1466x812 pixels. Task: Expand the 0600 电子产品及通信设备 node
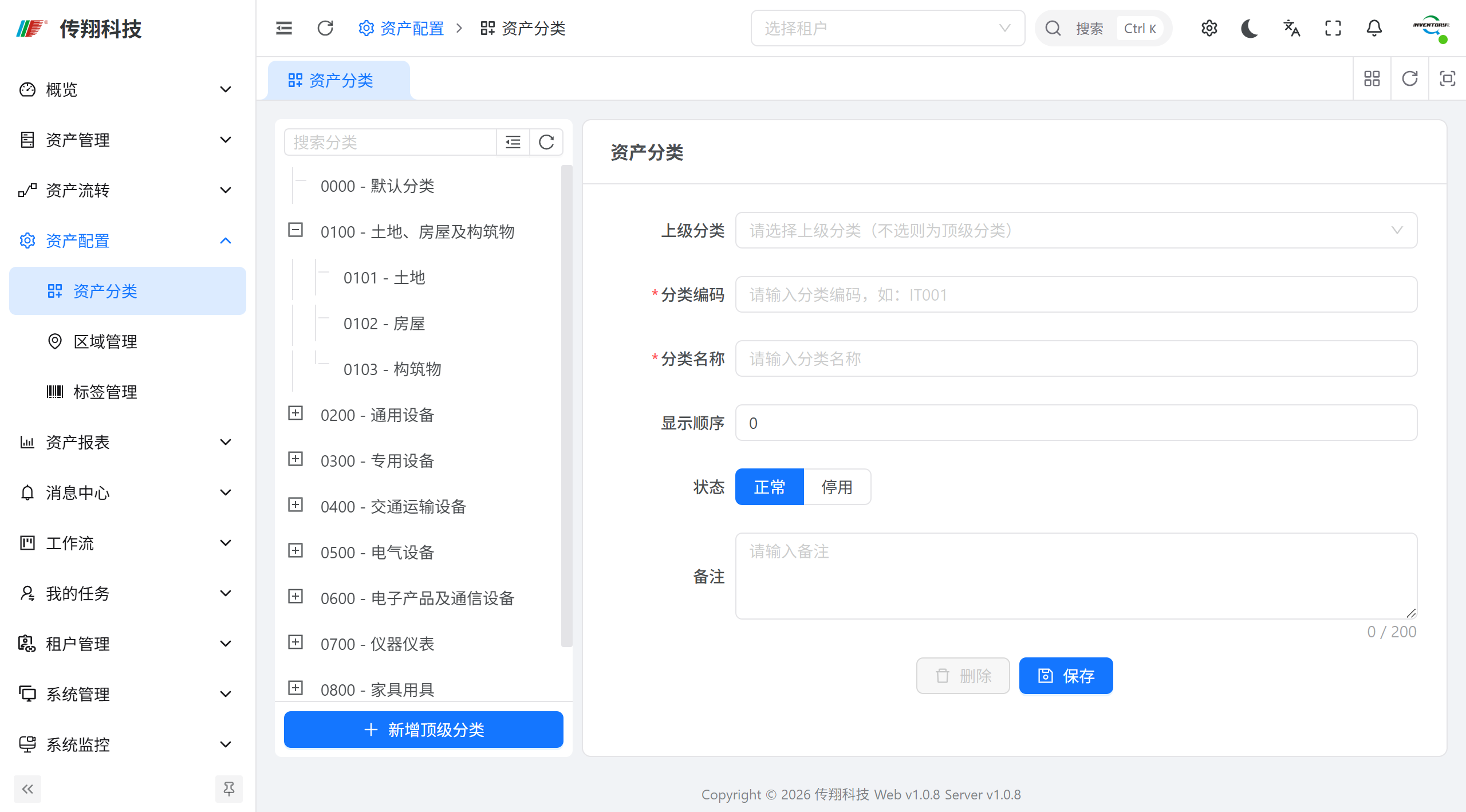295,597
